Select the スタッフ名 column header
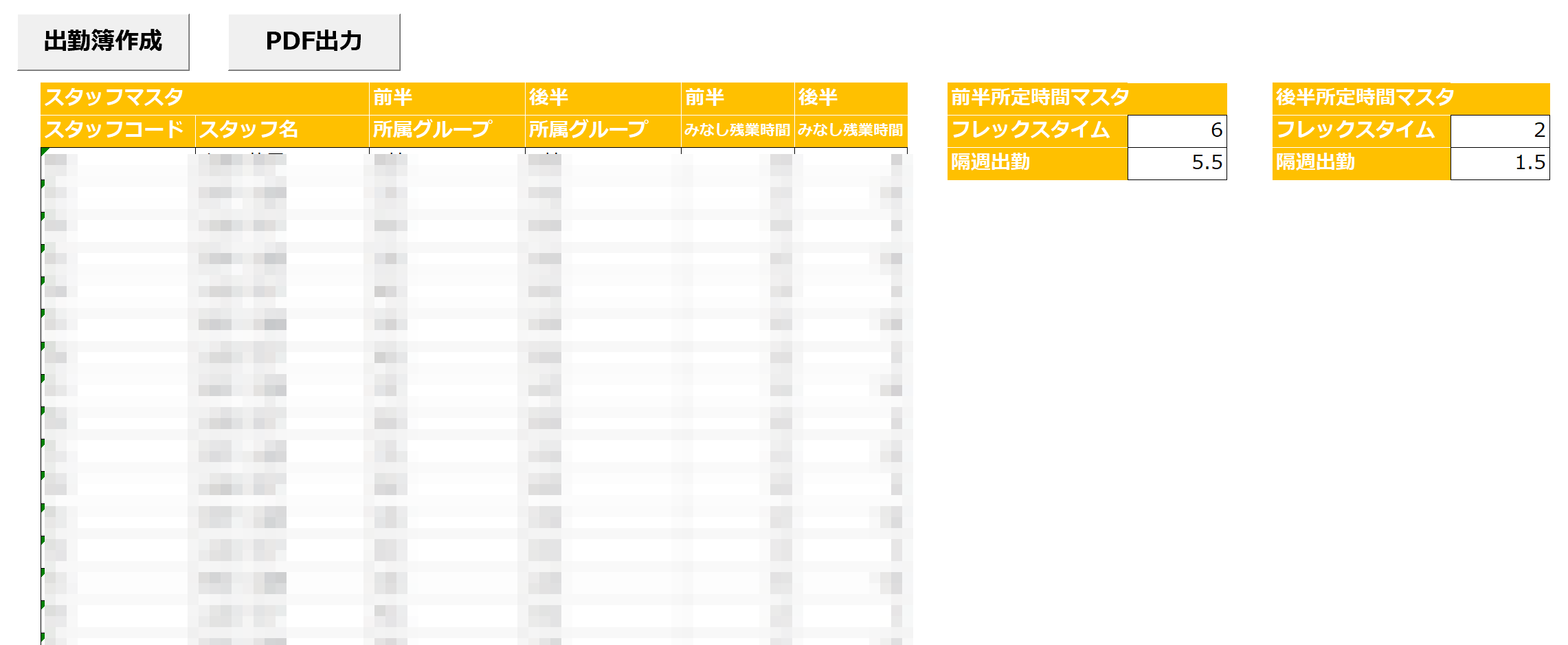 282,131
